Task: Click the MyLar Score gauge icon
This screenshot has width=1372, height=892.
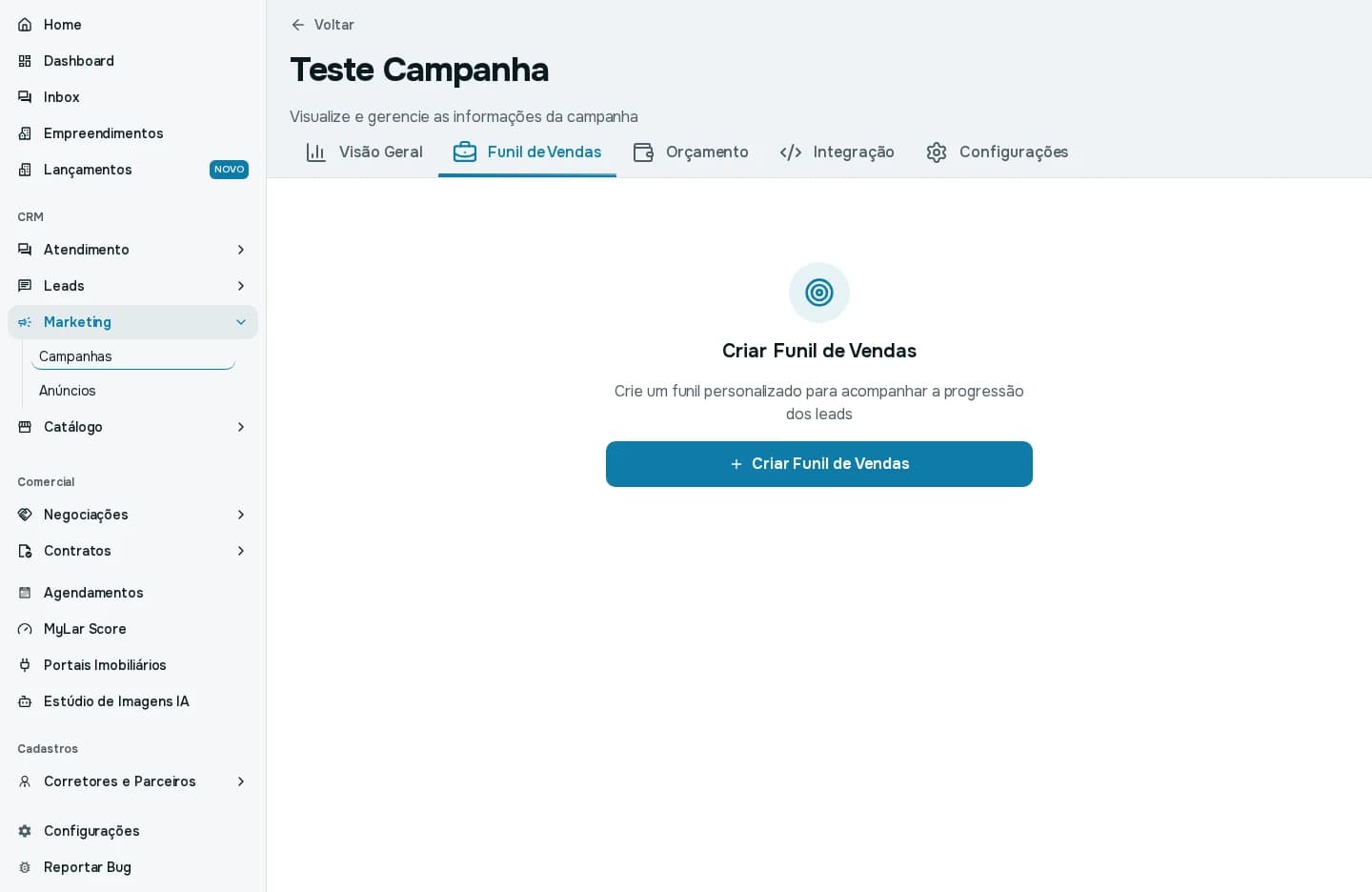Action: click(x=25, y=629)
